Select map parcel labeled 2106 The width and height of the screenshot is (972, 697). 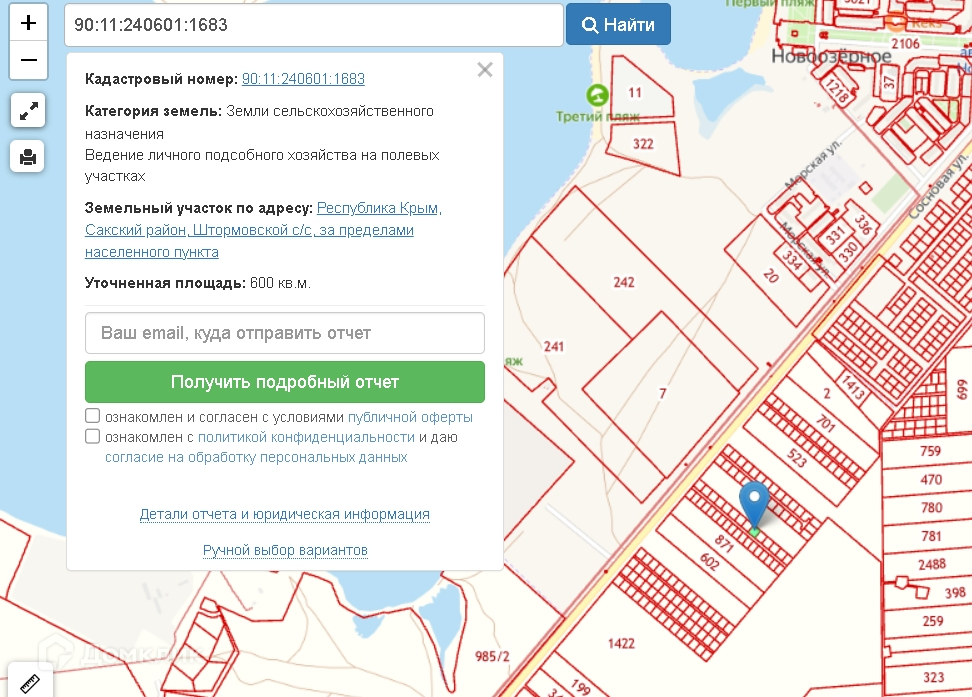(905, 44)
